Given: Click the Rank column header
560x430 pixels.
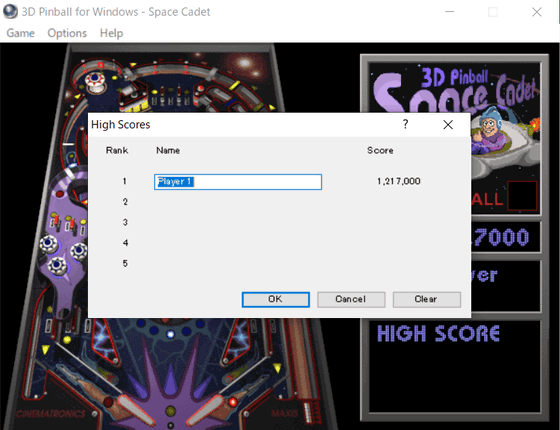Looking at the screenshot, I should tap(117, 150).
